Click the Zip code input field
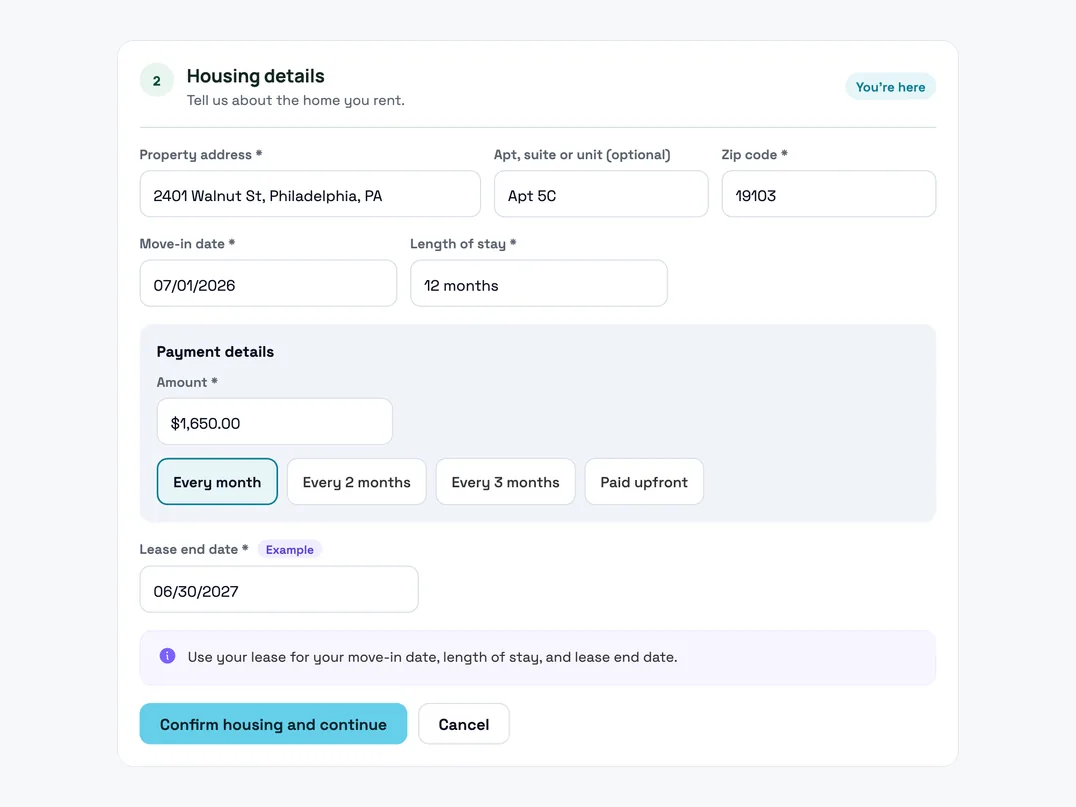Screen dimensions: 1076x807 828,194
